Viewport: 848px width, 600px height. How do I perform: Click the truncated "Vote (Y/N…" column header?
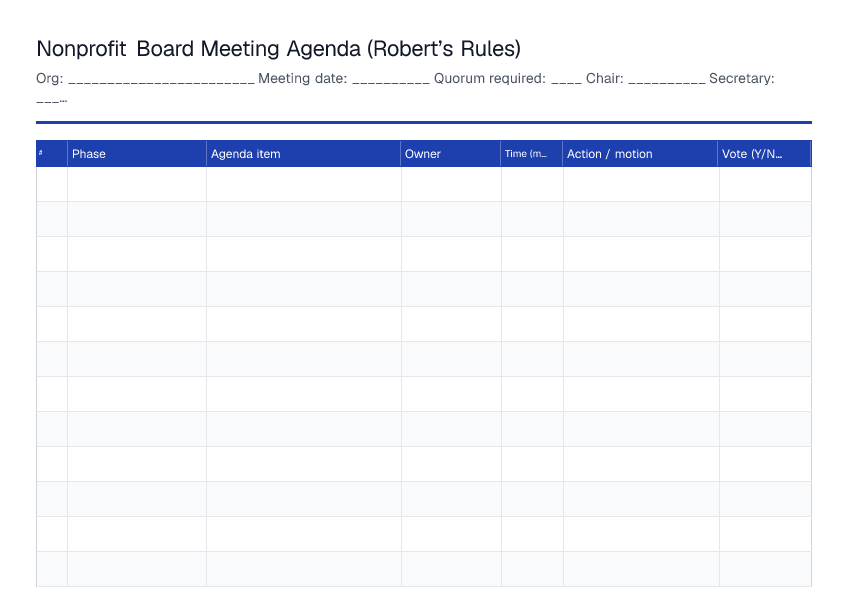pos(764,154)
